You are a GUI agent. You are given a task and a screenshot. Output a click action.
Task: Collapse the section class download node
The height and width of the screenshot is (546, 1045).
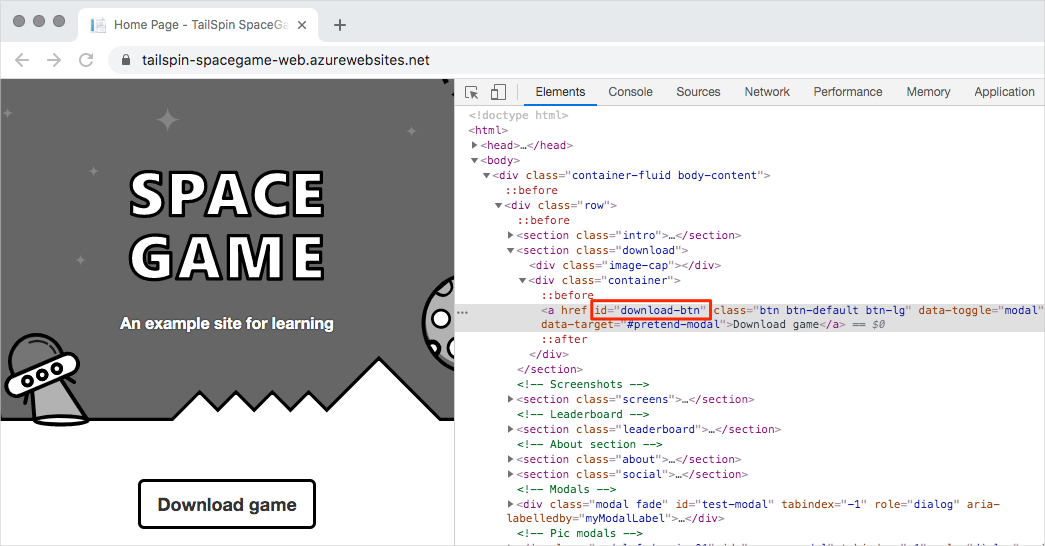pos(511,251)
